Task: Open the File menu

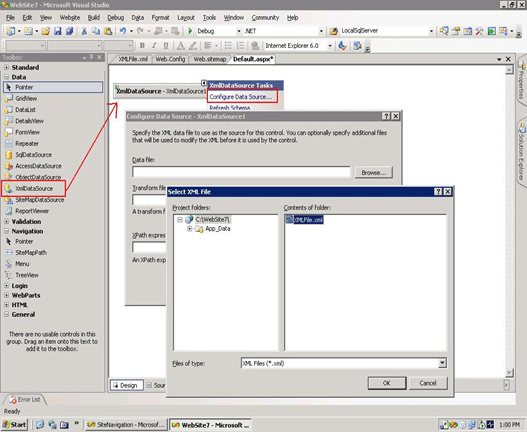Action: click(10, 18)
